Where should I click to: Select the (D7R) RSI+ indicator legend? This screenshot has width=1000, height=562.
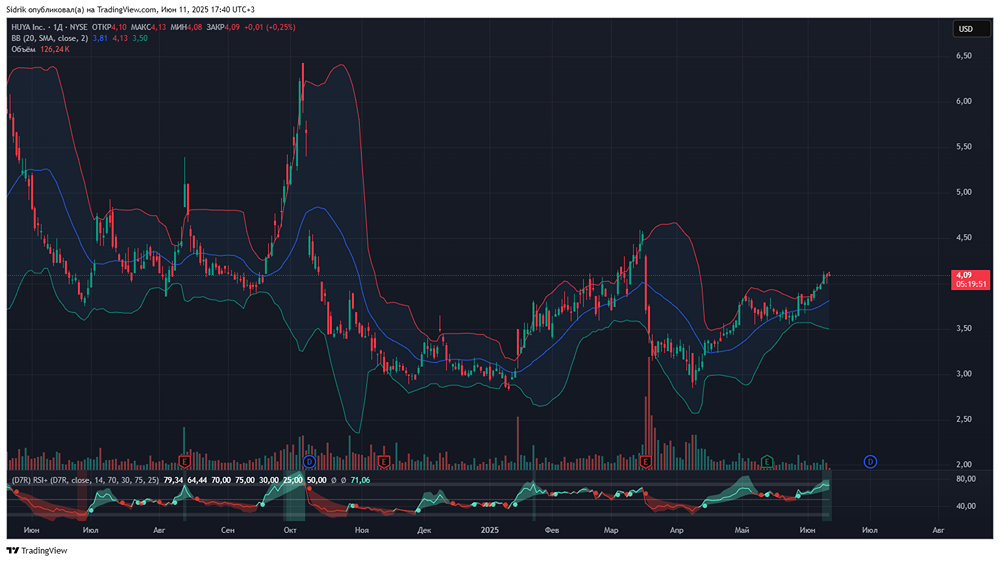pos(85,480)
